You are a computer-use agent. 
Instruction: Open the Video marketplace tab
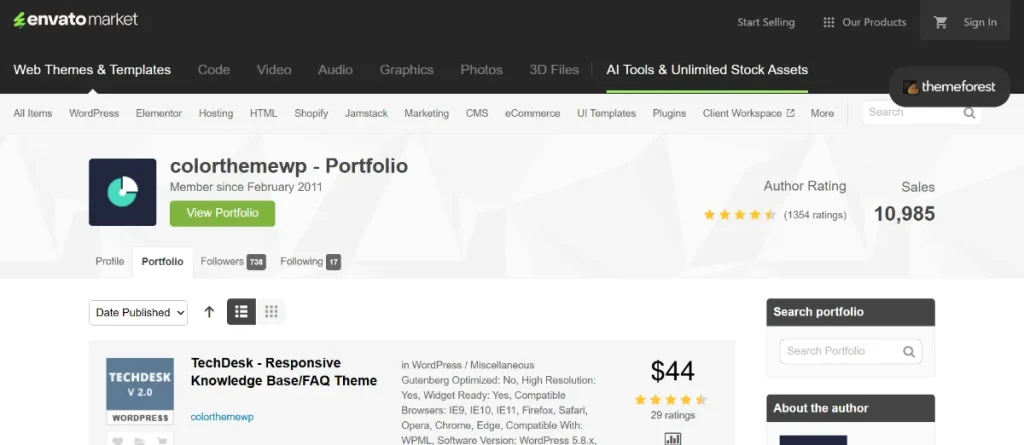pos(274,69)
